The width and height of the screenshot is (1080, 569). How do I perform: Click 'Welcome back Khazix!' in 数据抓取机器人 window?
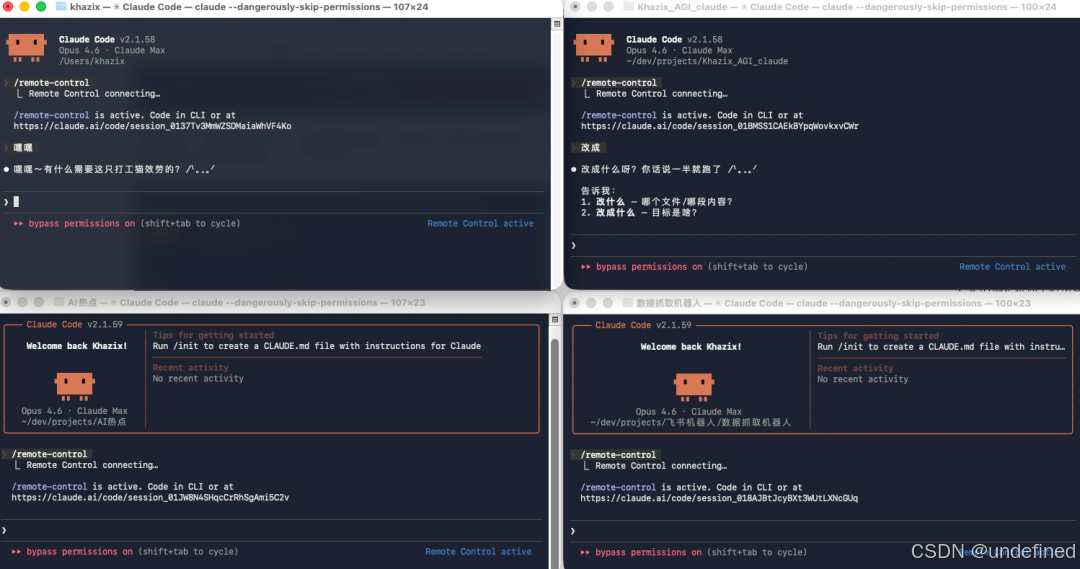pos(691,346)
